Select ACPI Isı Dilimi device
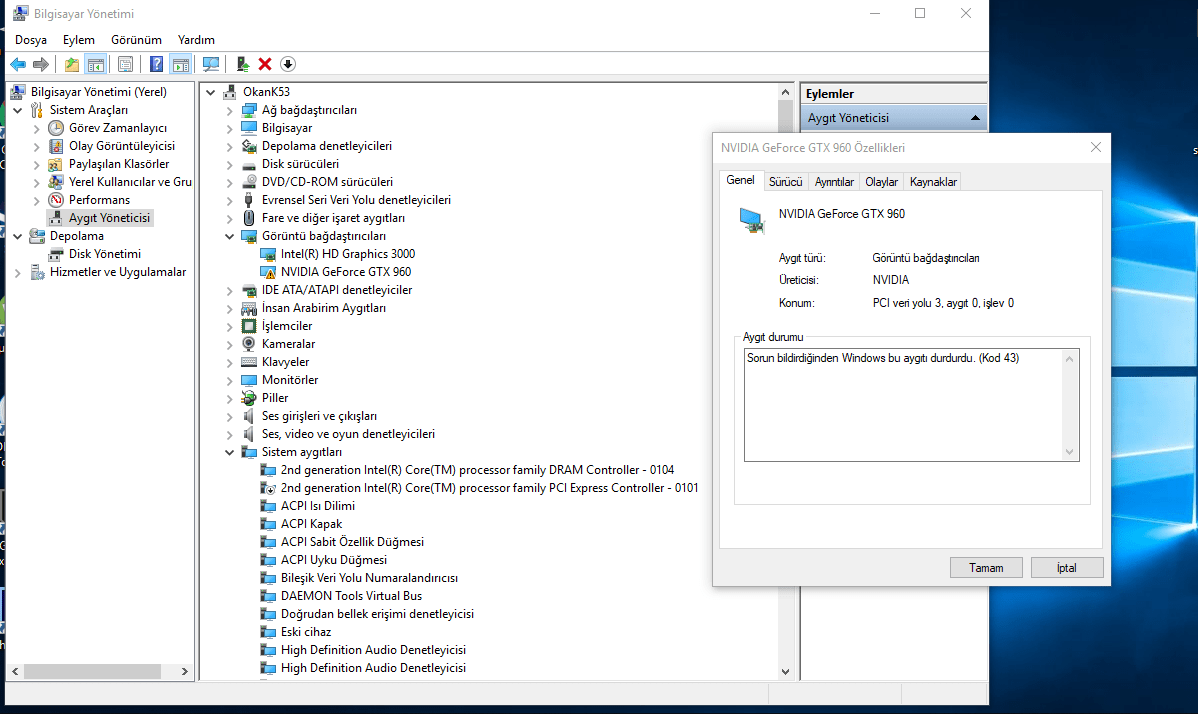The width and height of the screenshot is (1198, 714). point(317,506)
